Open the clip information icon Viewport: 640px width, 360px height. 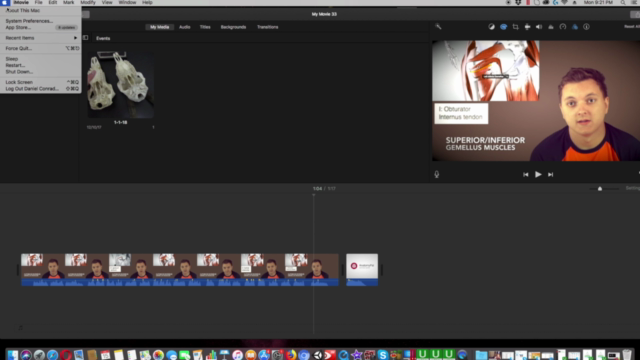pyautogui.click(x=586, y=27)
